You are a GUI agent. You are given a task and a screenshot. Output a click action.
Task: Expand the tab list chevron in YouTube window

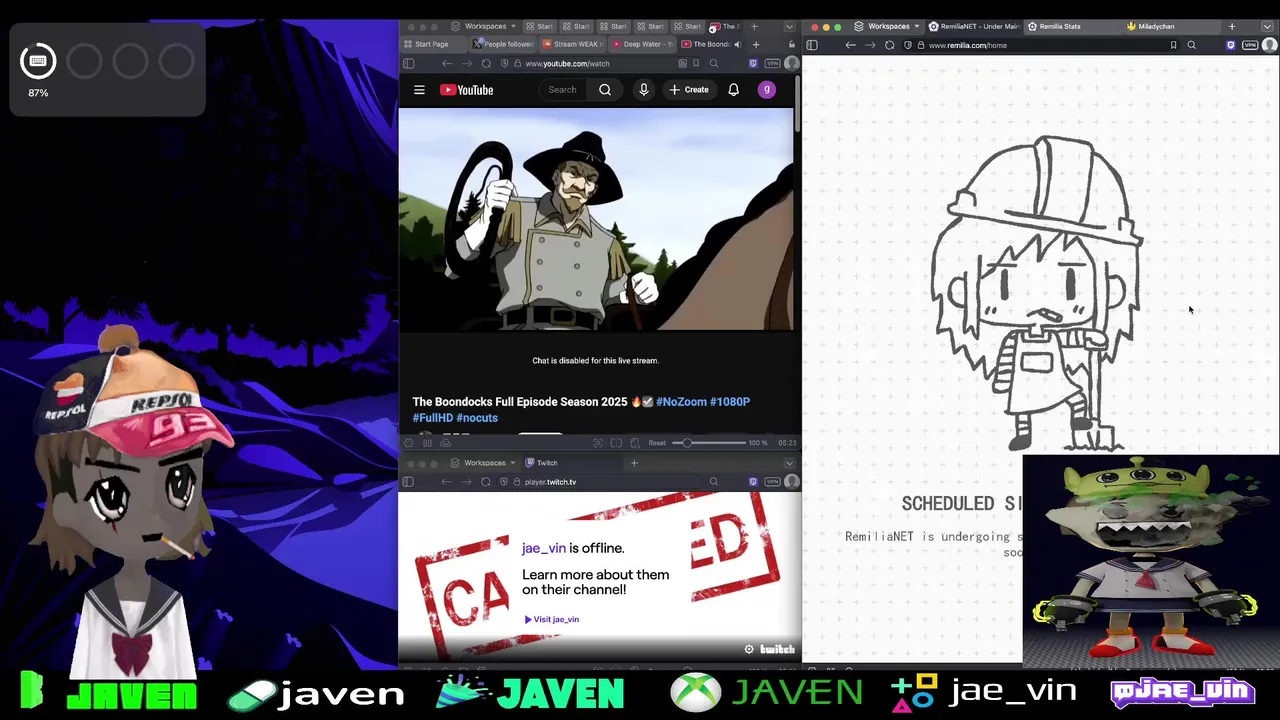tap(789, 27)
